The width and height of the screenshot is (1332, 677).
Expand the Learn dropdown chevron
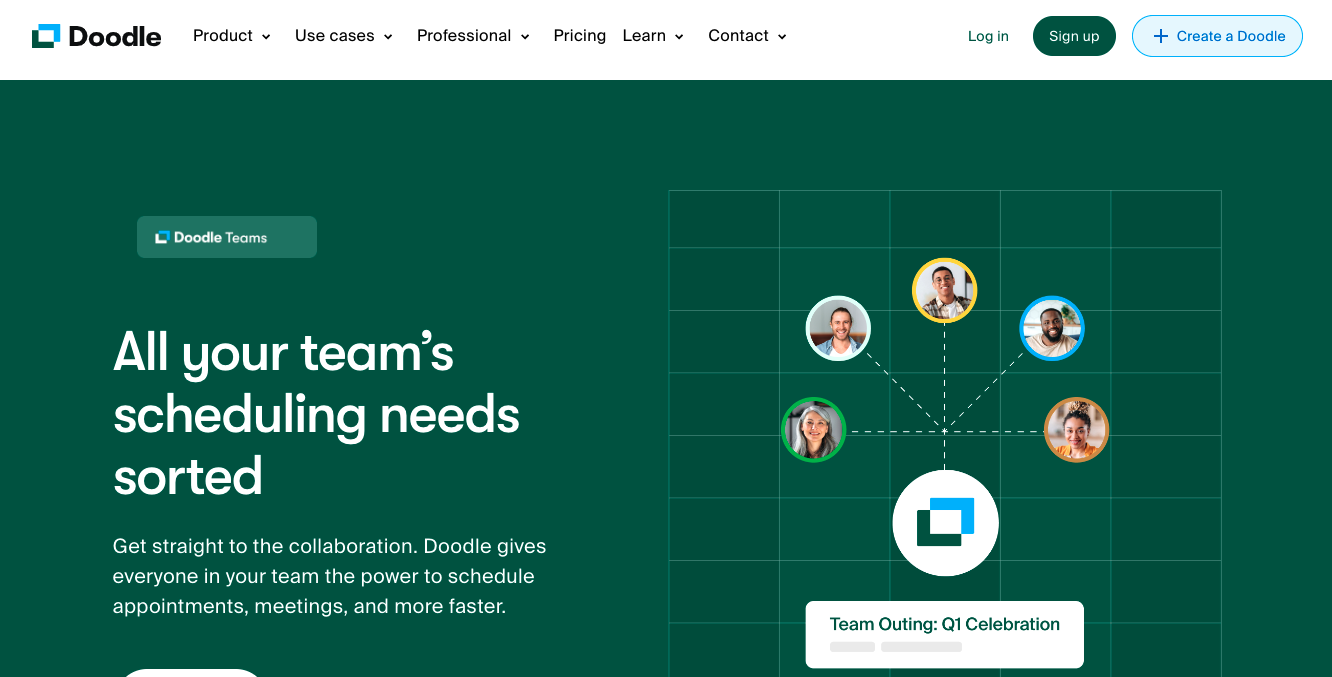tap(679, 37)
